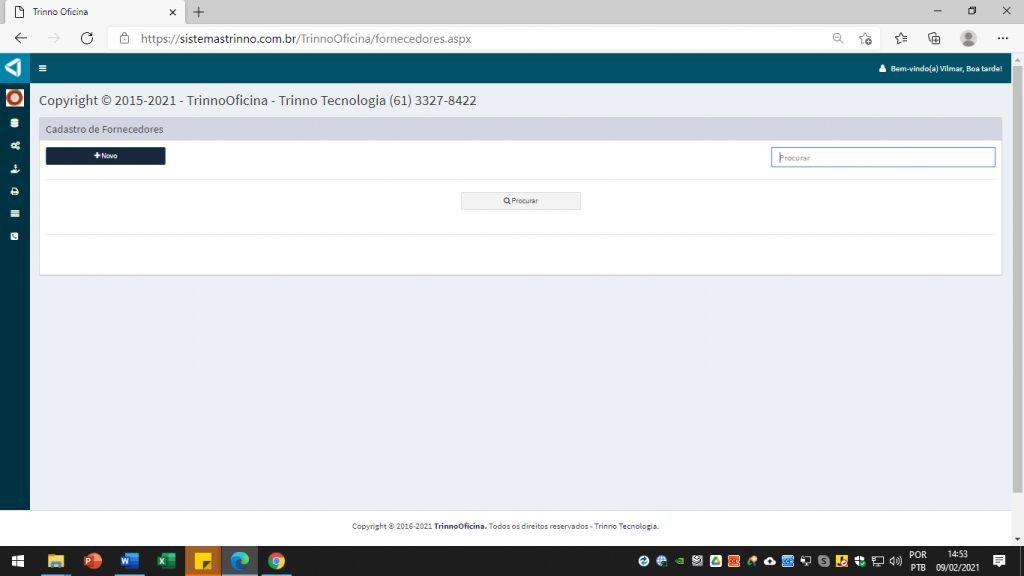1024x576 pixels.
Task: Click the lock site-info icon
Action: point(124,39)
